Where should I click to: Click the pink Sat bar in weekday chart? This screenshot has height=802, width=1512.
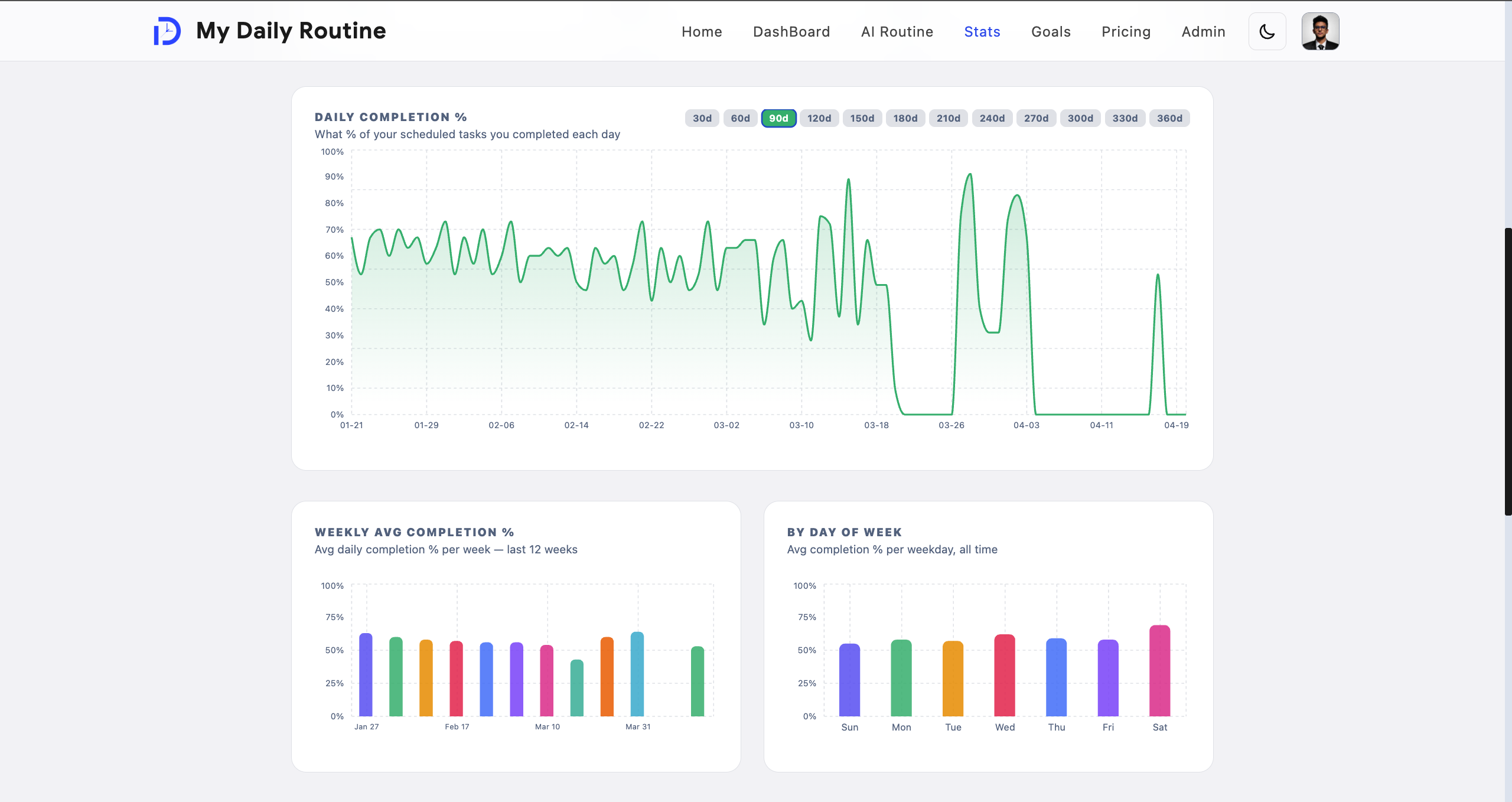[1159, 670]
